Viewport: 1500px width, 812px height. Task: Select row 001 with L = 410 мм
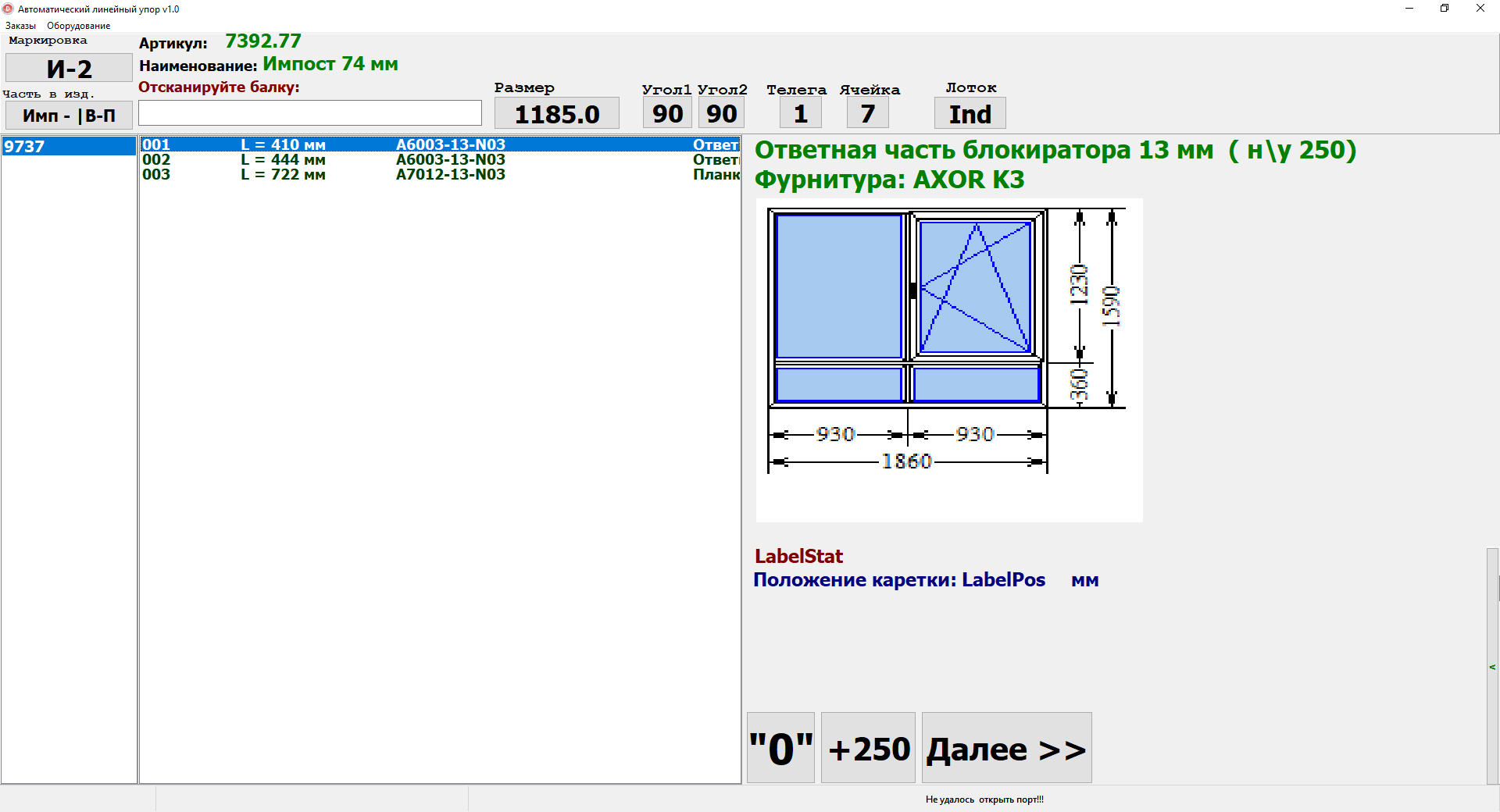[439, 144]
